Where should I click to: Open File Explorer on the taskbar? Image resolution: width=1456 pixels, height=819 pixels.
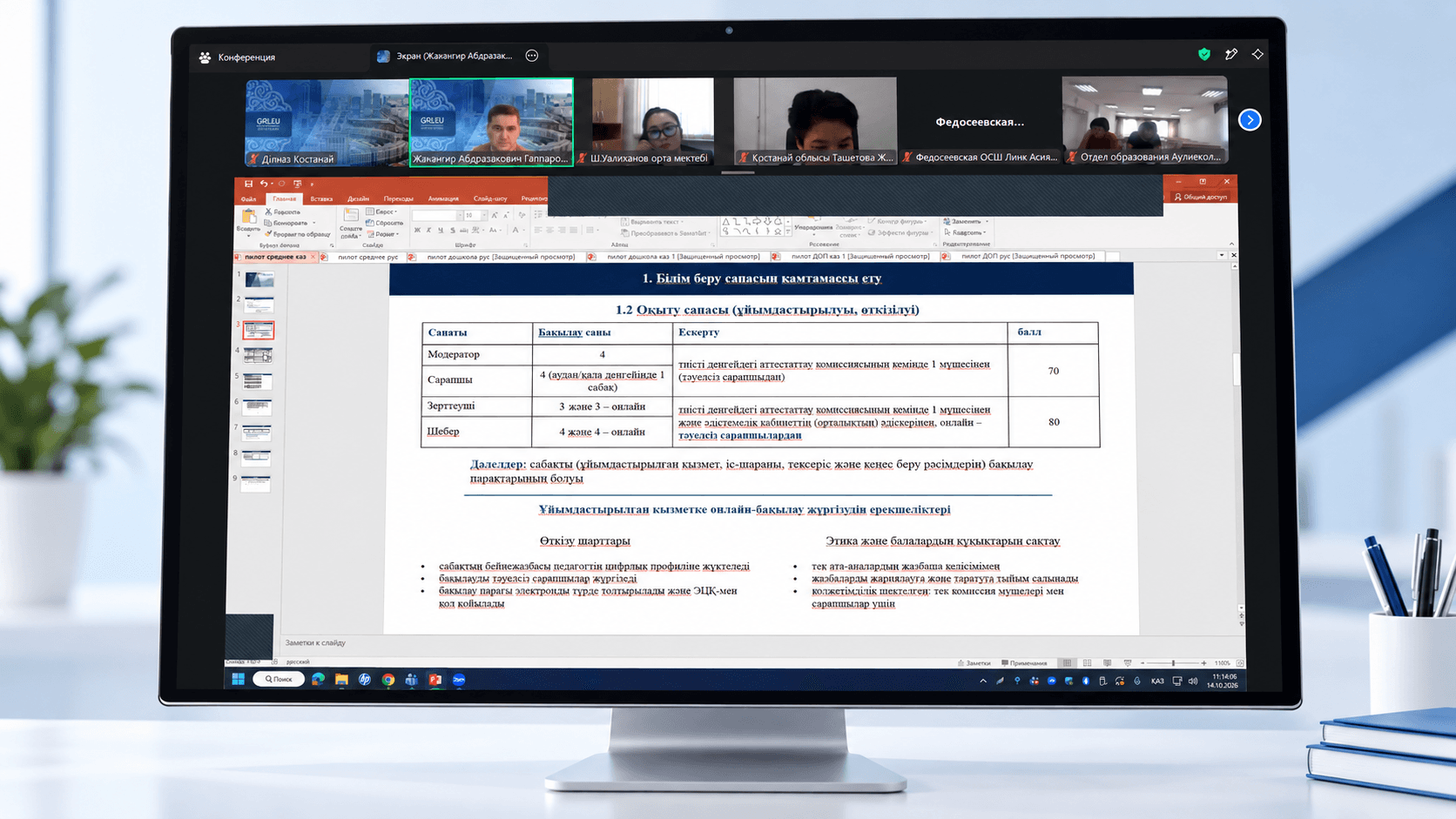(341, 679)
